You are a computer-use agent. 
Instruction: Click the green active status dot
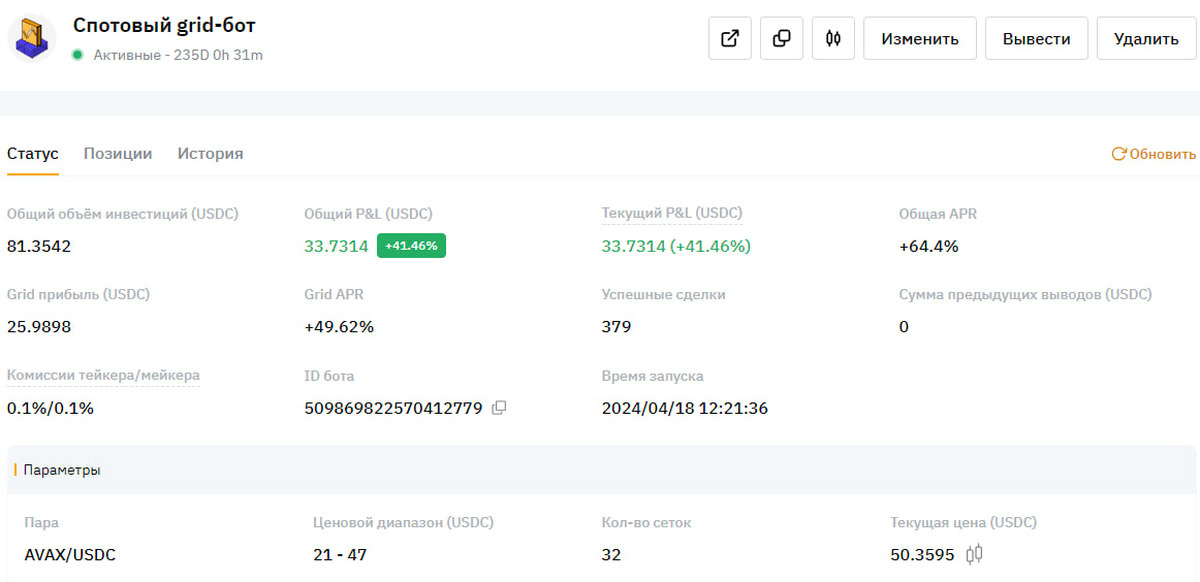pyautogui.click(x=77, y=55)
